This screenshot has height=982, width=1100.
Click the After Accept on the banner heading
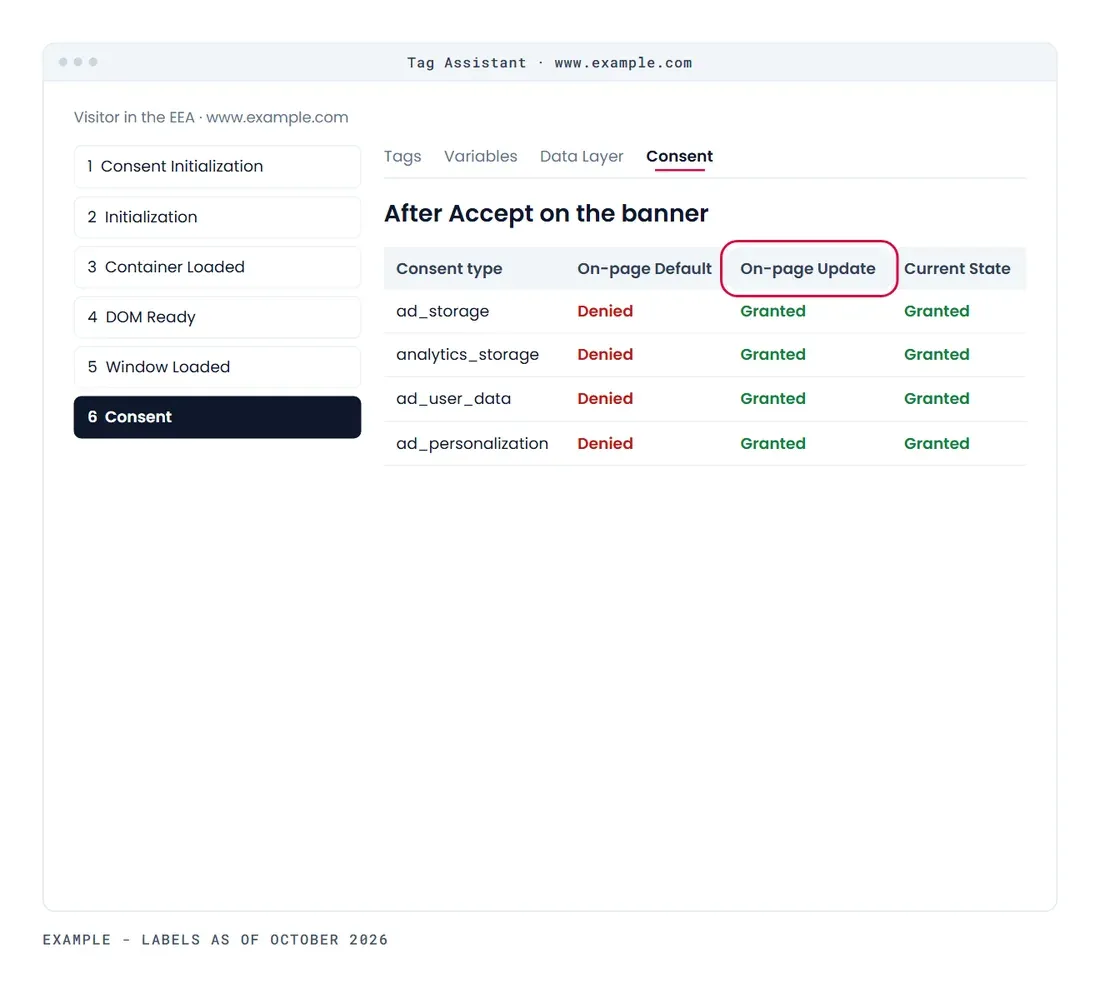[546, 213]
